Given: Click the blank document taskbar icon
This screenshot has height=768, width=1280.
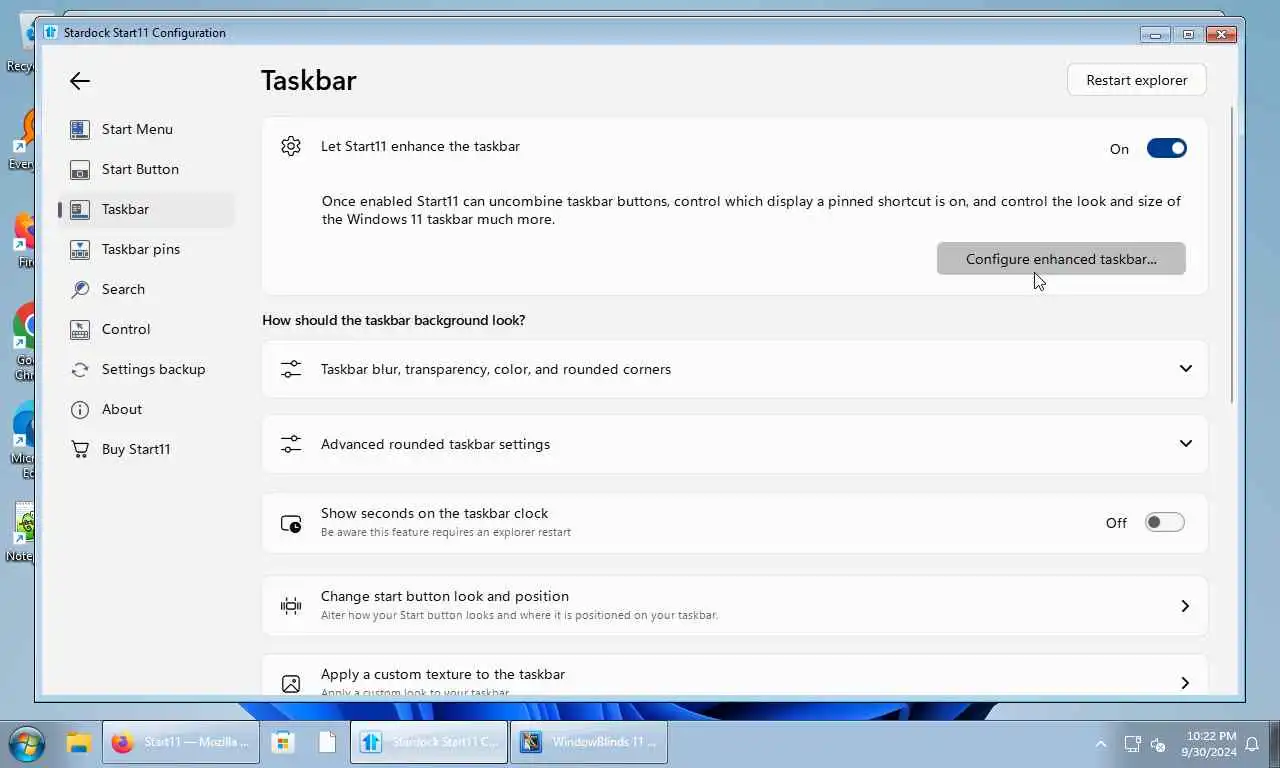Looking at the screenshot, I should pyautogui.click(x=327, y=743).
